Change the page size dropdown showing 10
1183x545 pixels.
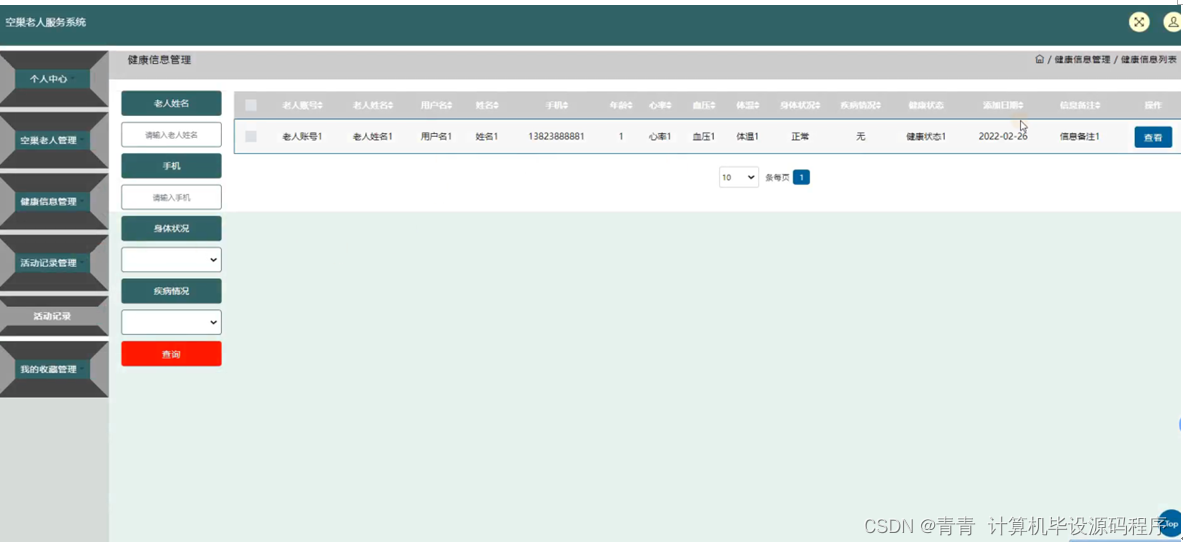[739, 177]
